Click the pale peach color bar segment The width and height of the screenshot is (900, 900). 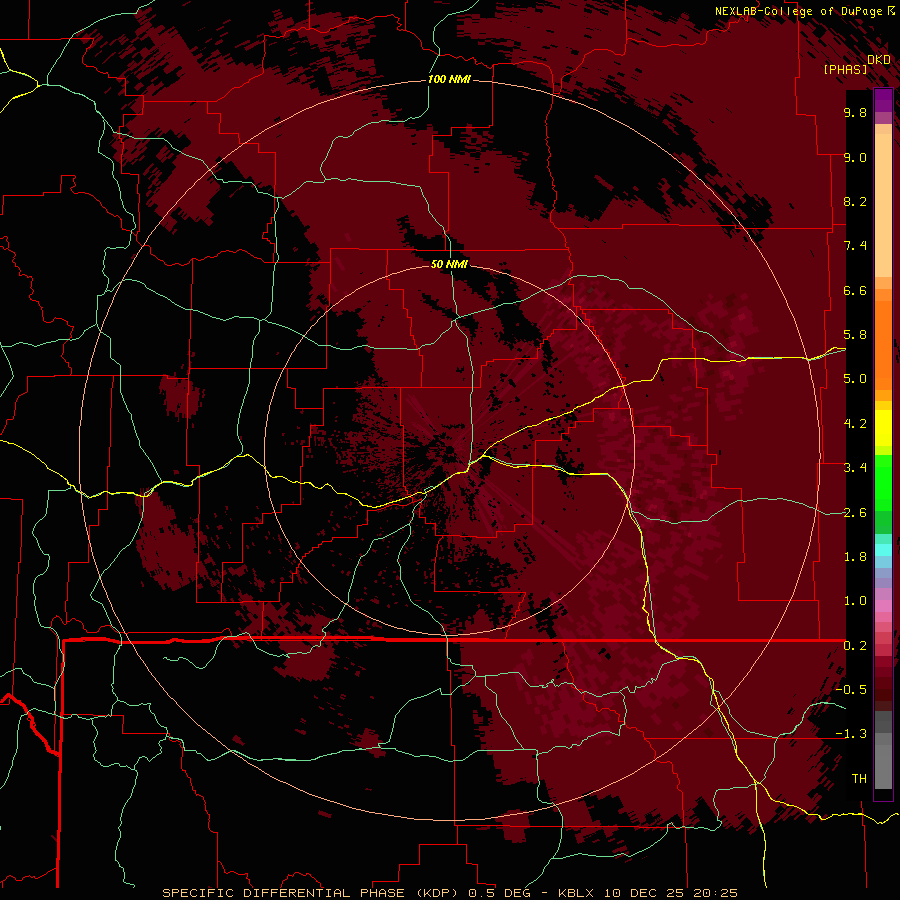click(883, 207)
